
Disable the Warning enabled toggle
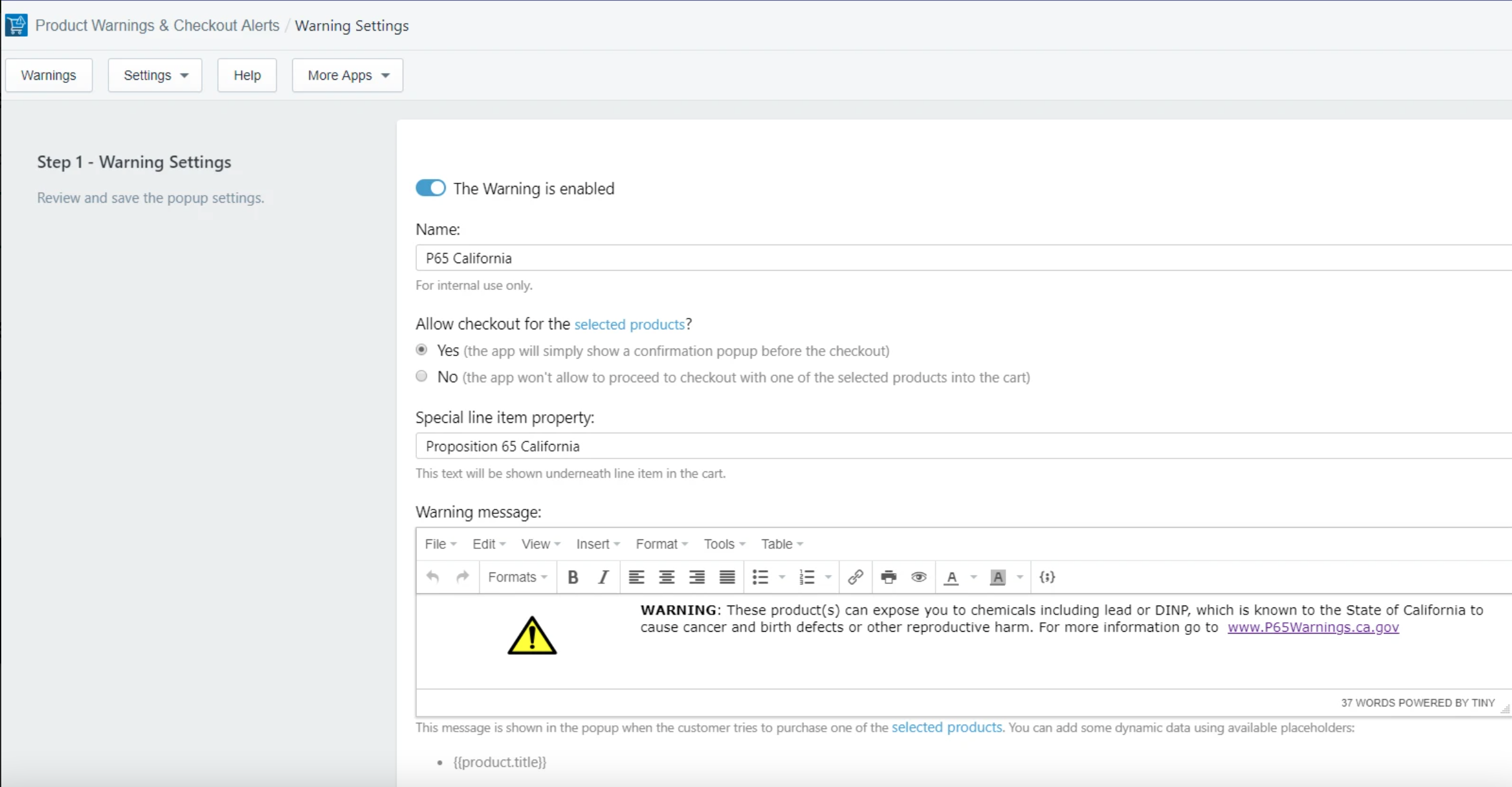pyautogui.click(x=431, y=188)
